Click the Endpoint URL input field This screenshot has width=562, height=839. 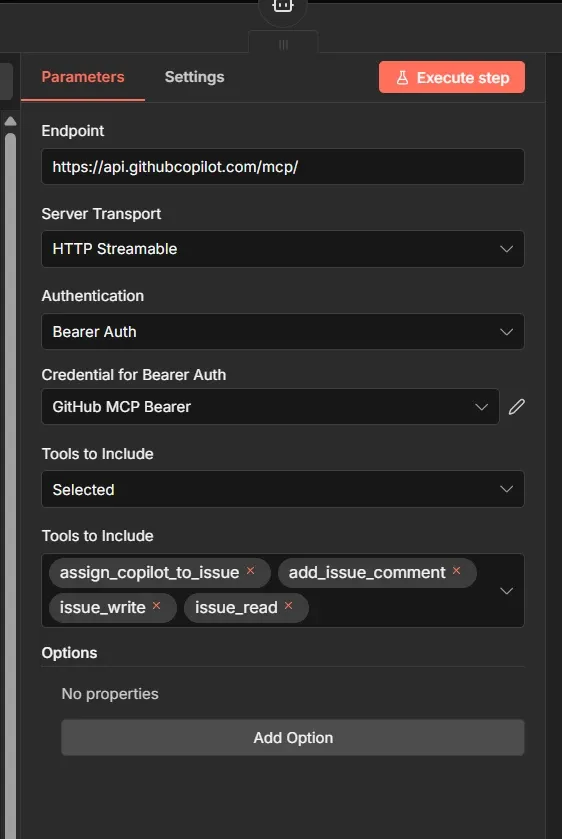(283, 166)
